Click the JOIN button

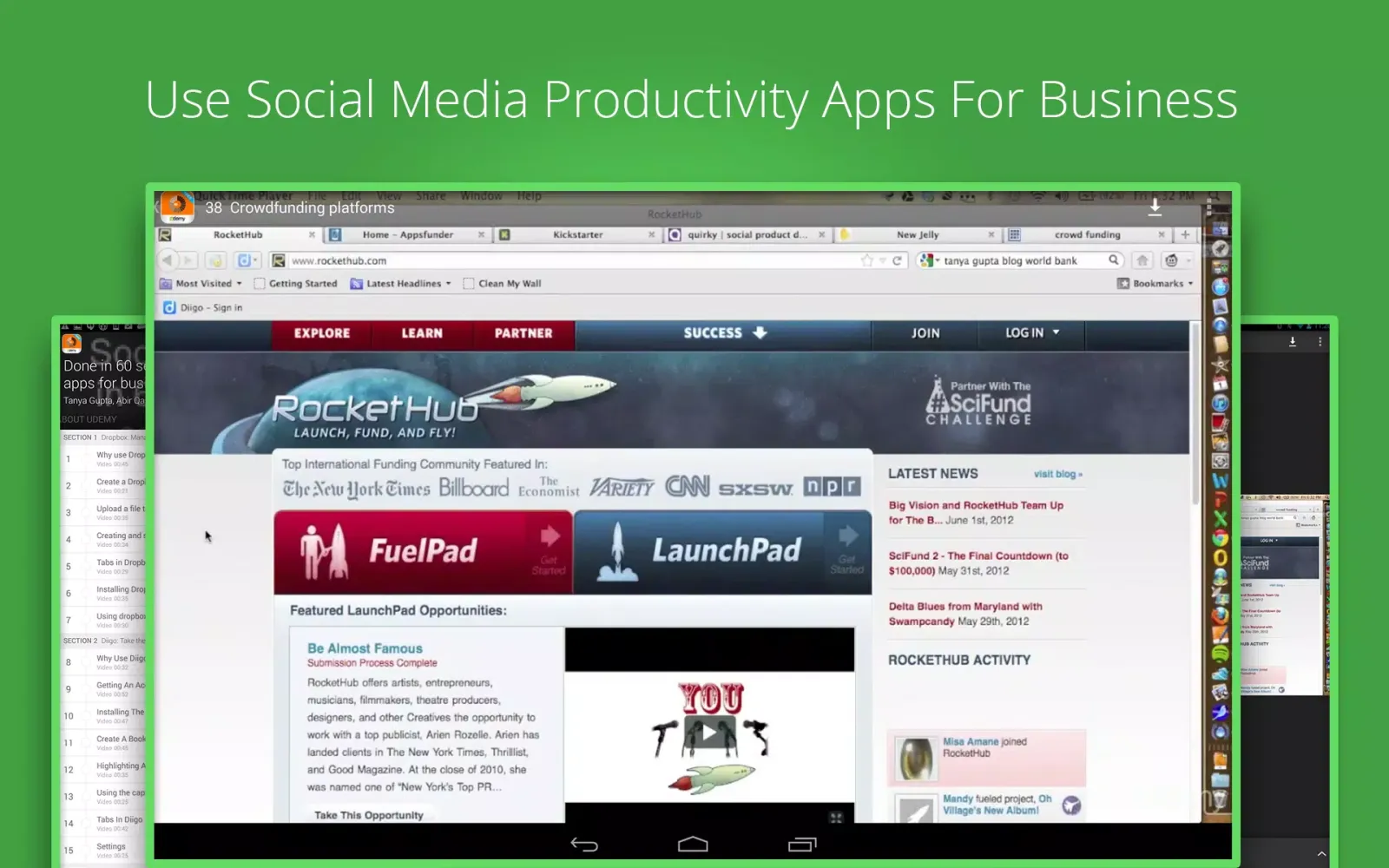click(925, 333)
